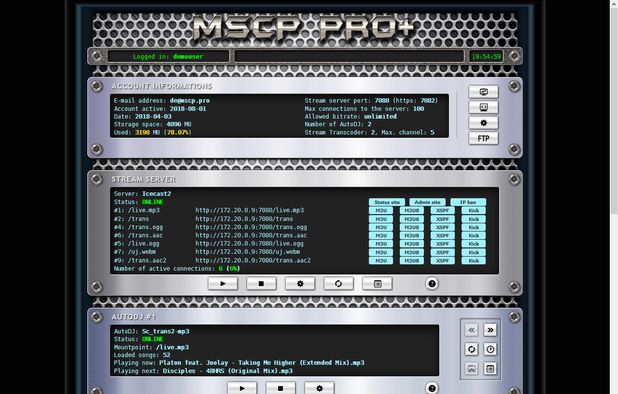The image size is (618, 394).
Task: Click the AutoDJ #1 grayed tray icon
Action: click(471, 369)
